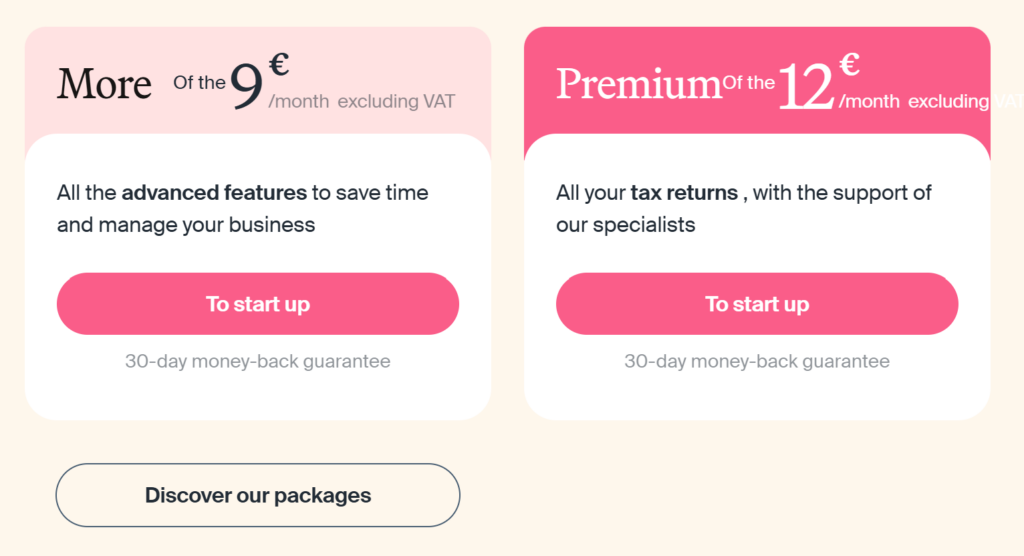Click the 'More' plan title

104,84
